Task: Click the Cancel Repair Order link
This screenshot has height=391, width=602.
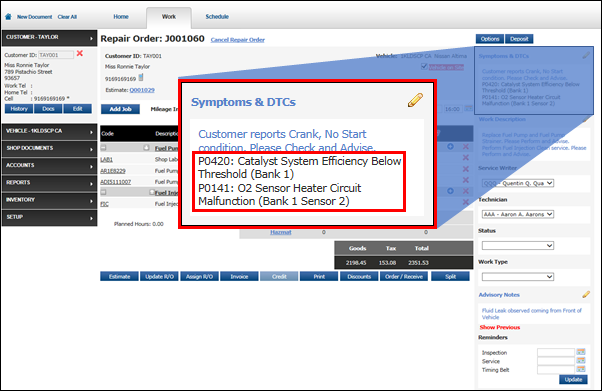Action: [238, 40]
